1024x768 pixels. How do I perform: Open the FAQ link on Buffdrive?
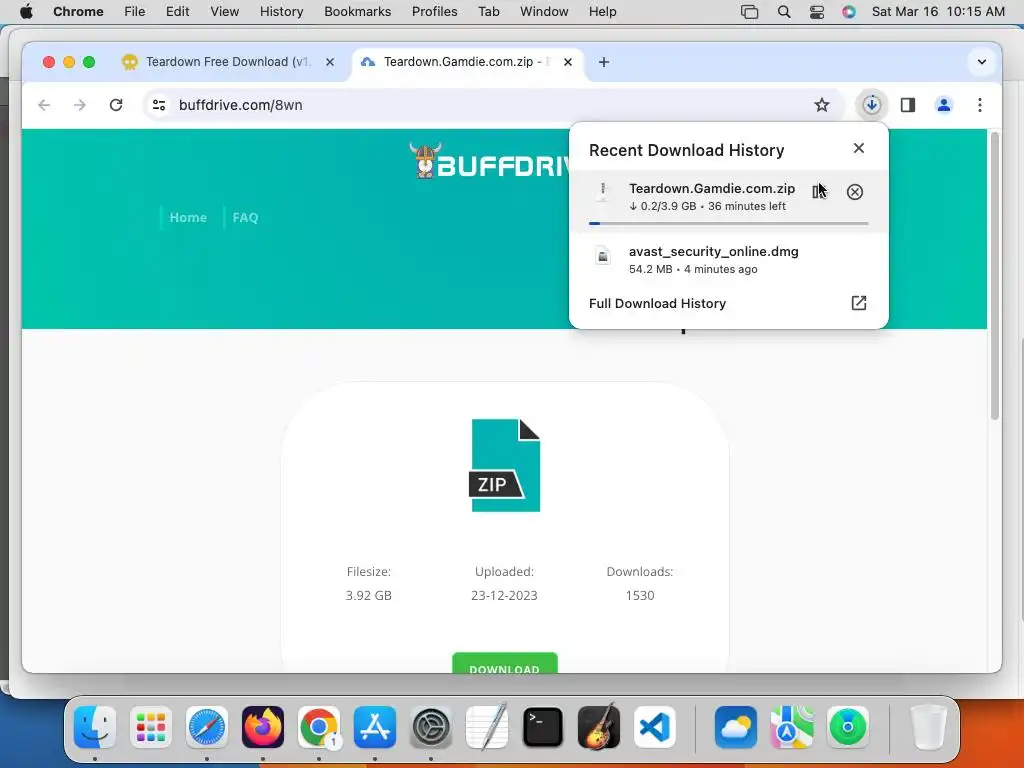tap(245, 217)
